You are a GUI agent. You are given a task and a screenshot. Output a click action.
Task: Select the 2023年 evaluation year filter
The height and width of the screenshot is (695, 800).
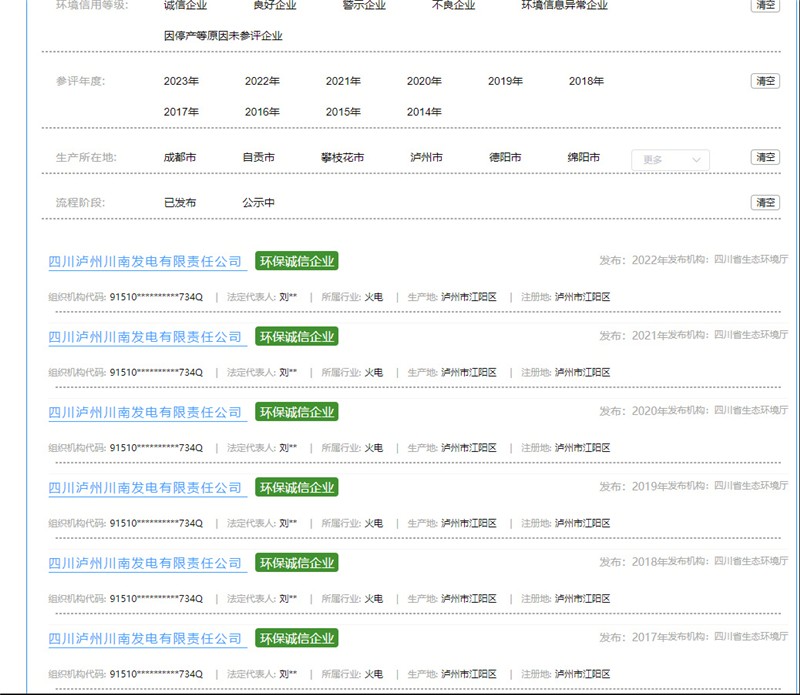point(181,81)
